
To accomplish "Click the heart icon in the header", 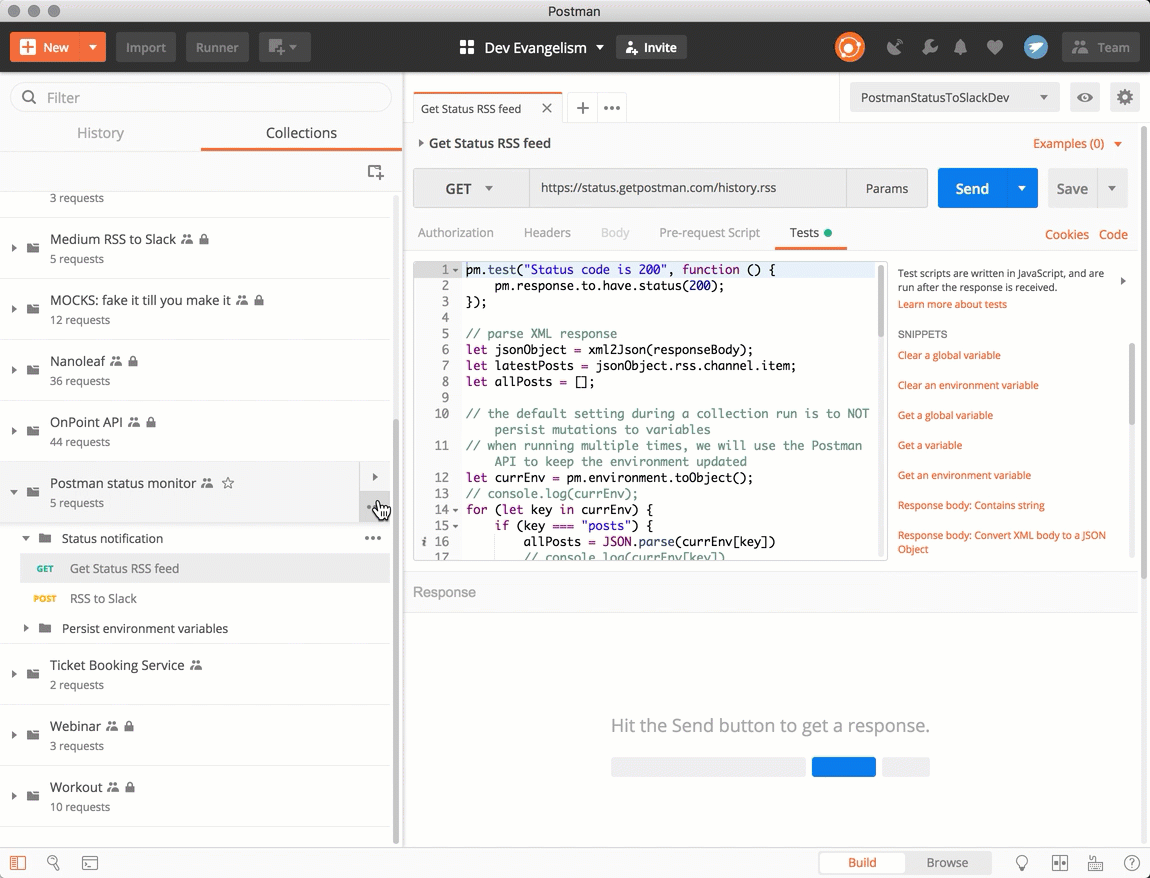I will [x=995, y=48].
